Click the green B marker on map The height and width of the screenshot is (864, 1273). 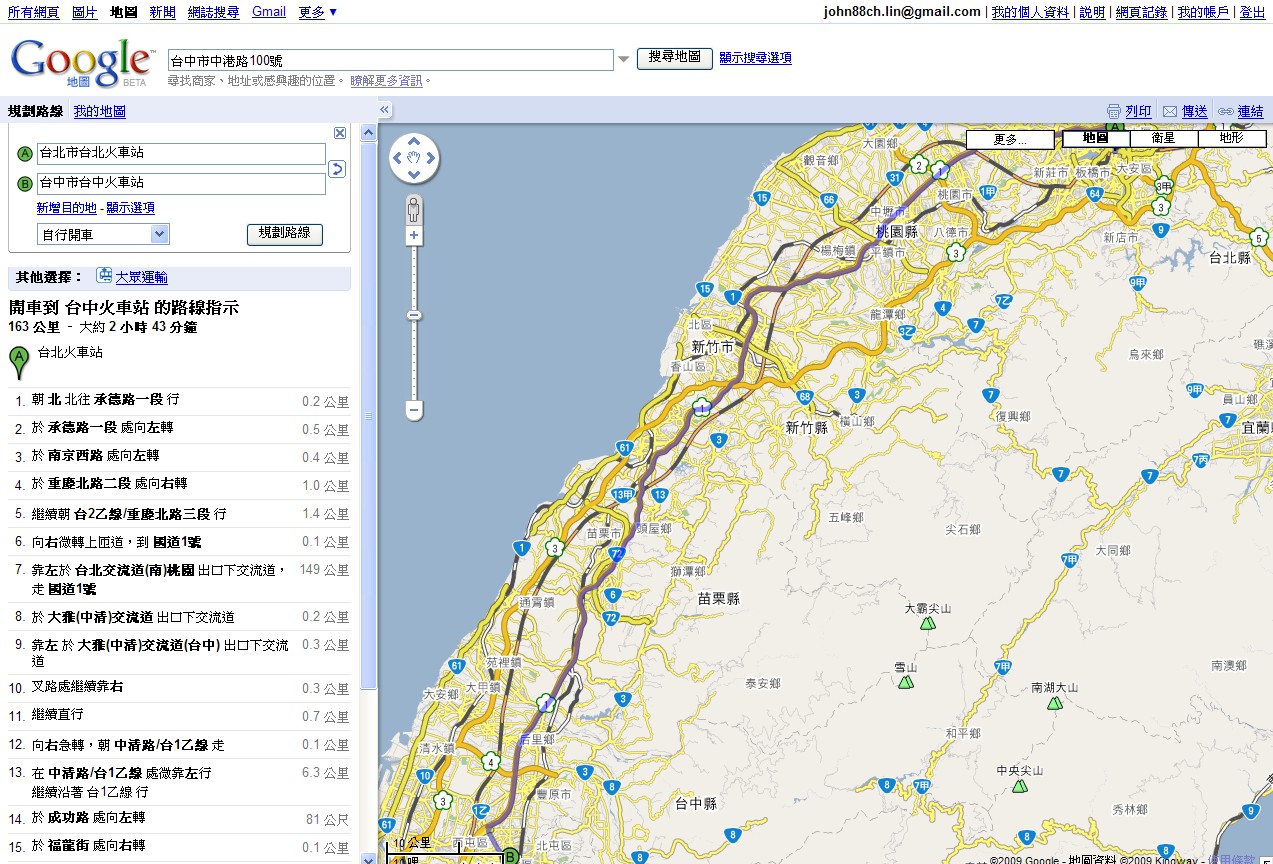click(510, 856)
